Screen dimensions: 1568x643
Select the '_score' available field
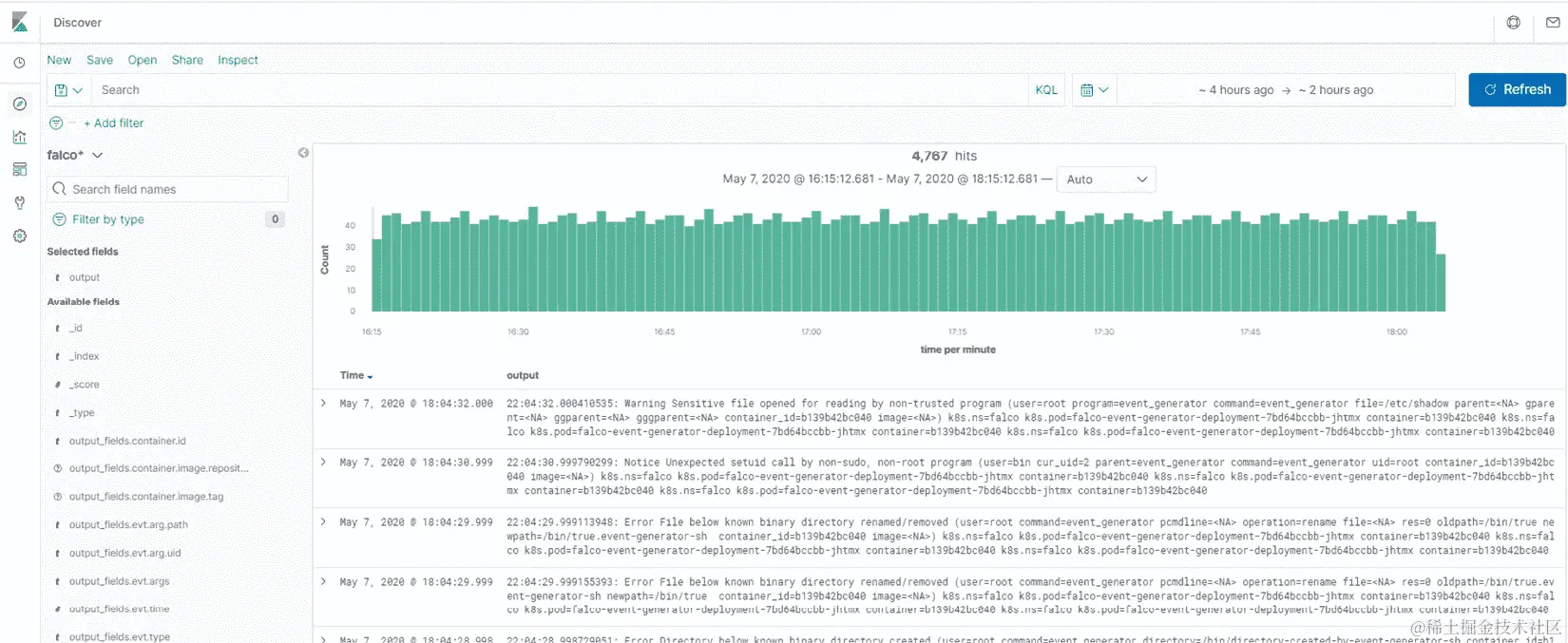point(84,385)
